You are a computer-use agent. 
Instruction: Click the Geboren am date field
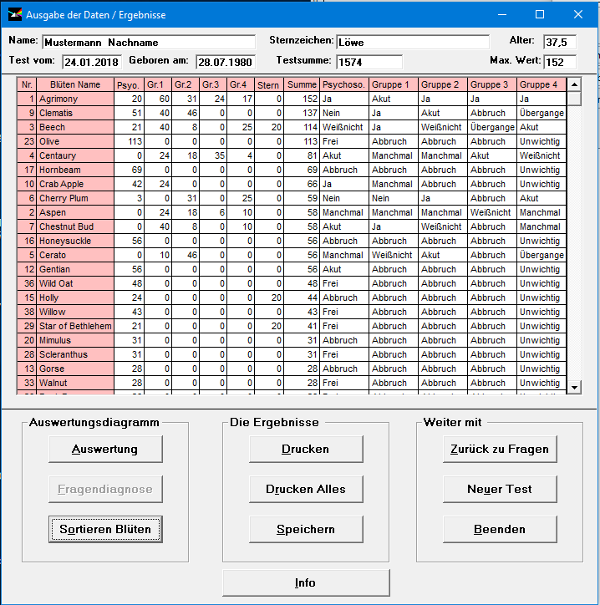point(226,62)
